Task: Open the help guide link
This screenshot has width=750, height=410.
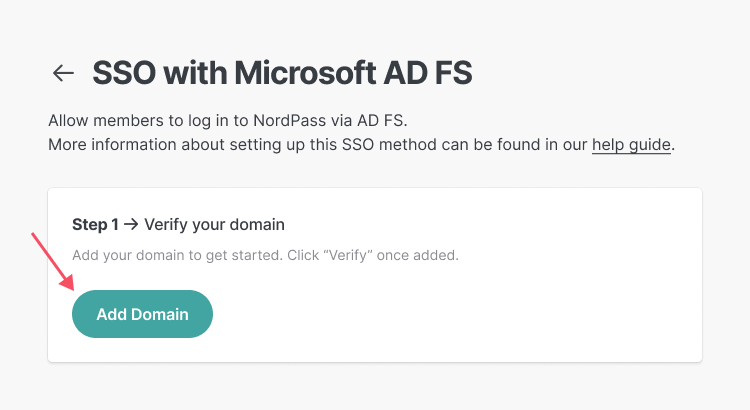Action: [x=631, y=144]
